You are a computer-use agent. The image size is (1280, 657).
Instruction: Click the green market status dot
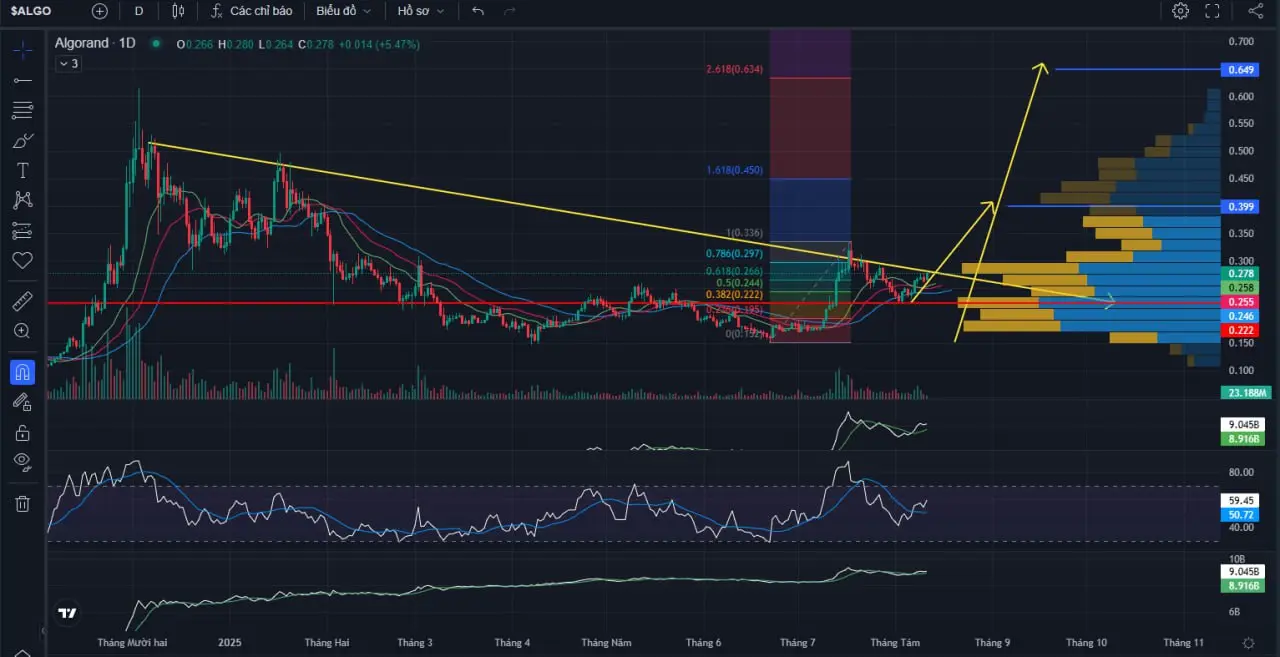[156, 44]
